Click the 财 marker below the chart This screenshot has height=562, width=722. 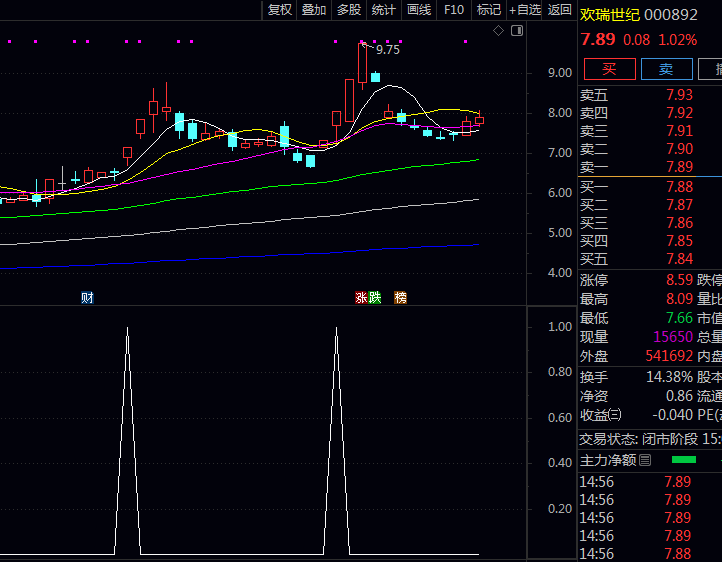click(88, 297)
